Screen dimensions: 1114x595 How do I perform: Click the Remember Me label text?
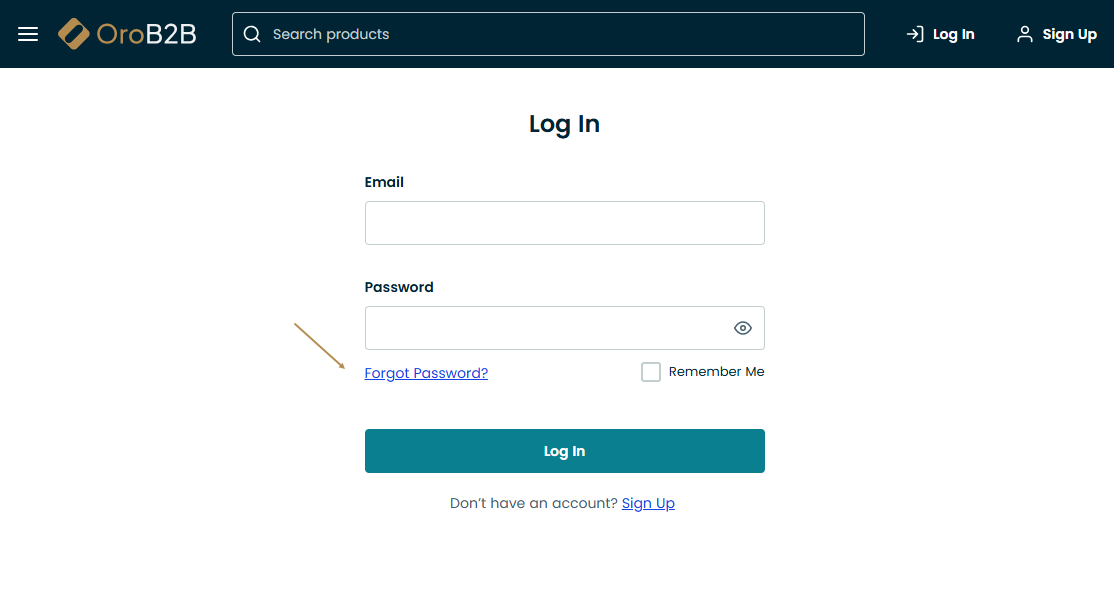coord(716,372)
